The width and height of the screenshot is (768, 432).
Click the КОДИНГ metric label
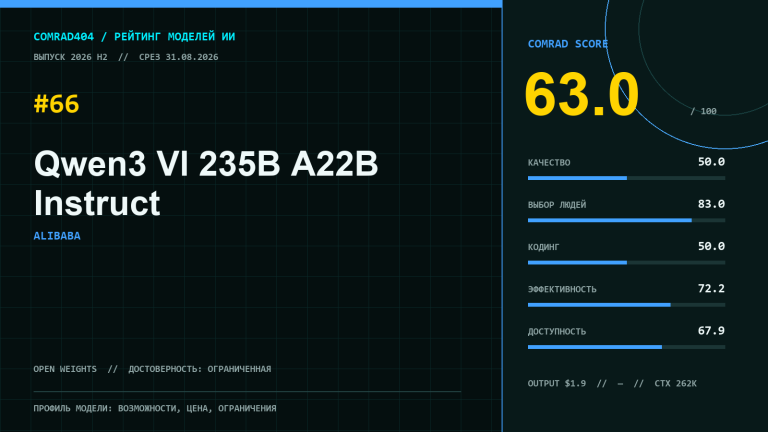[544, 247]
